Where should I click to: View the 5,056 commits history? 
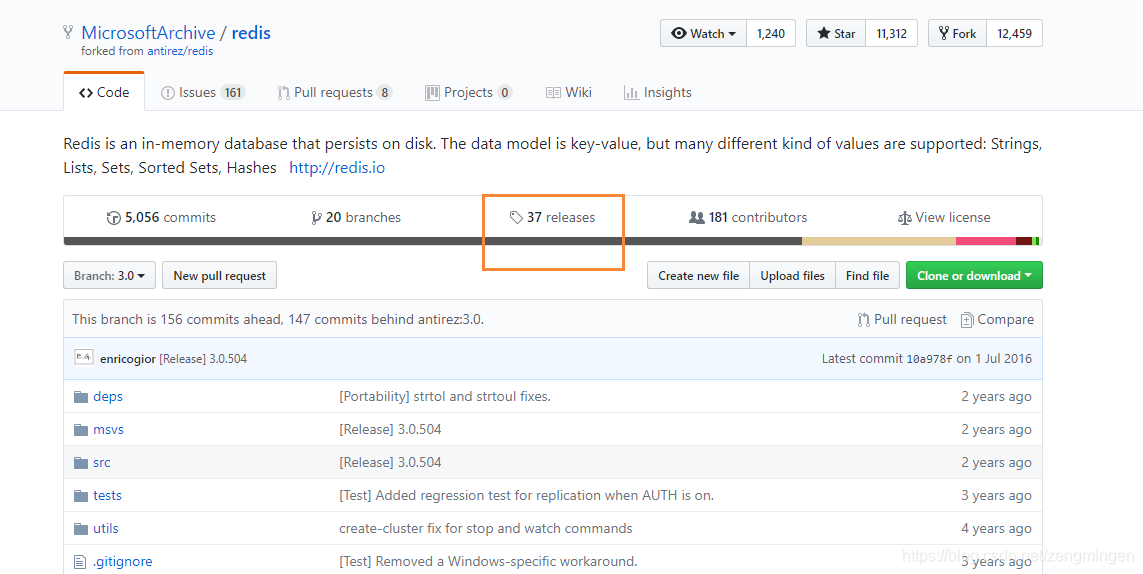coord(161,217)
